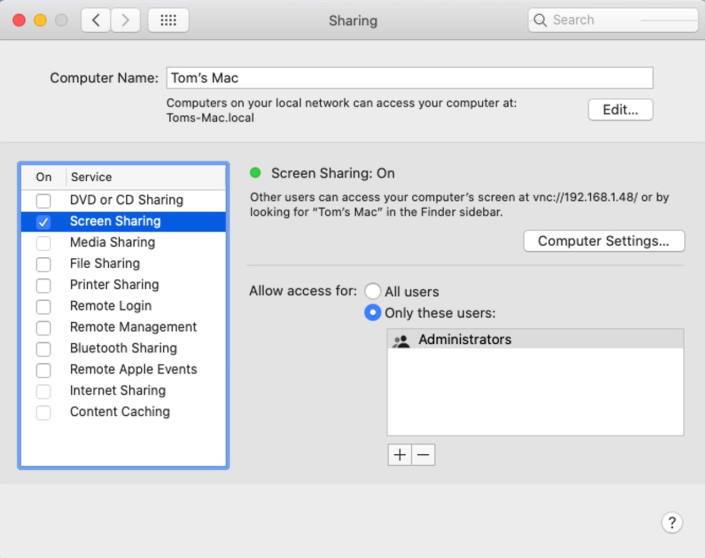Screen dimensions: 705x558
Task: Show all preferences via grid icon
Action: tap(169, 20)
